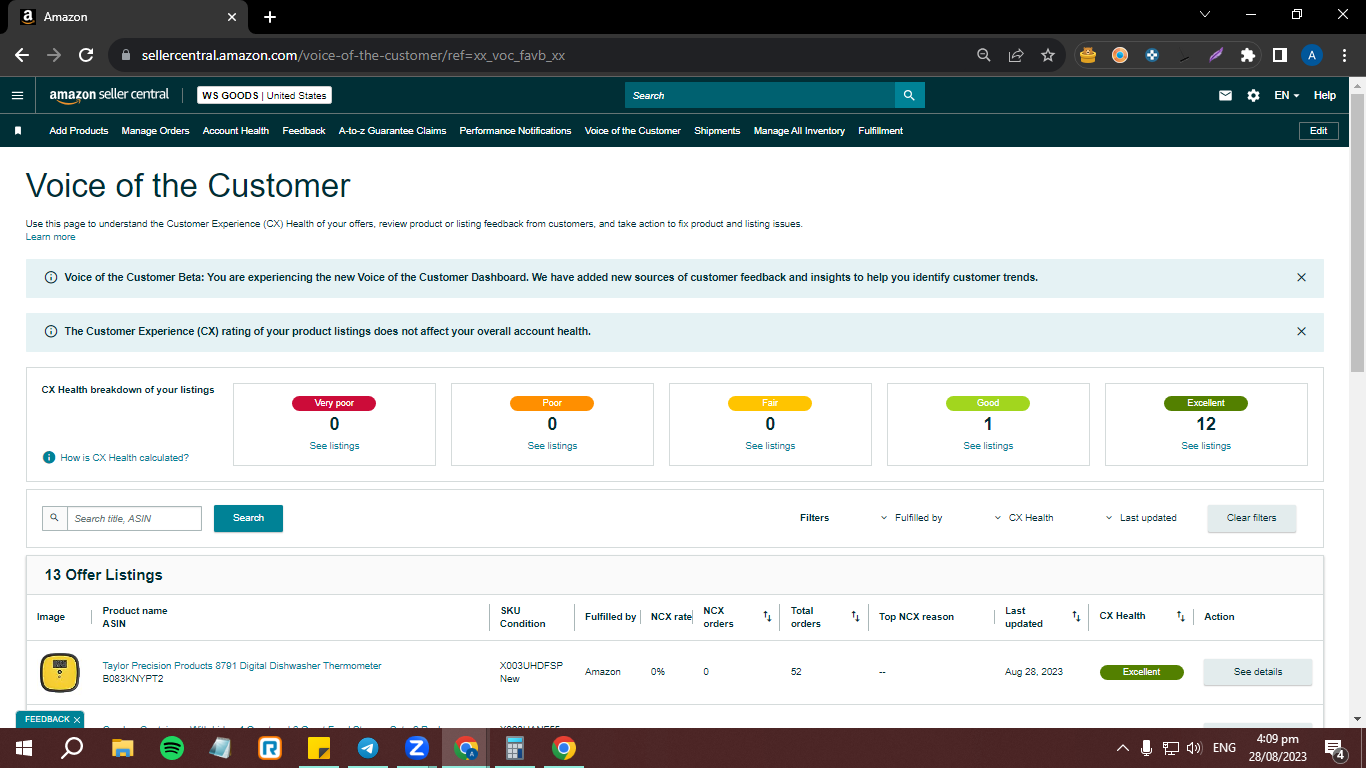Open the EN language dropdown
Viewport: 1366px width, 768px height.
click(1287, 95)
